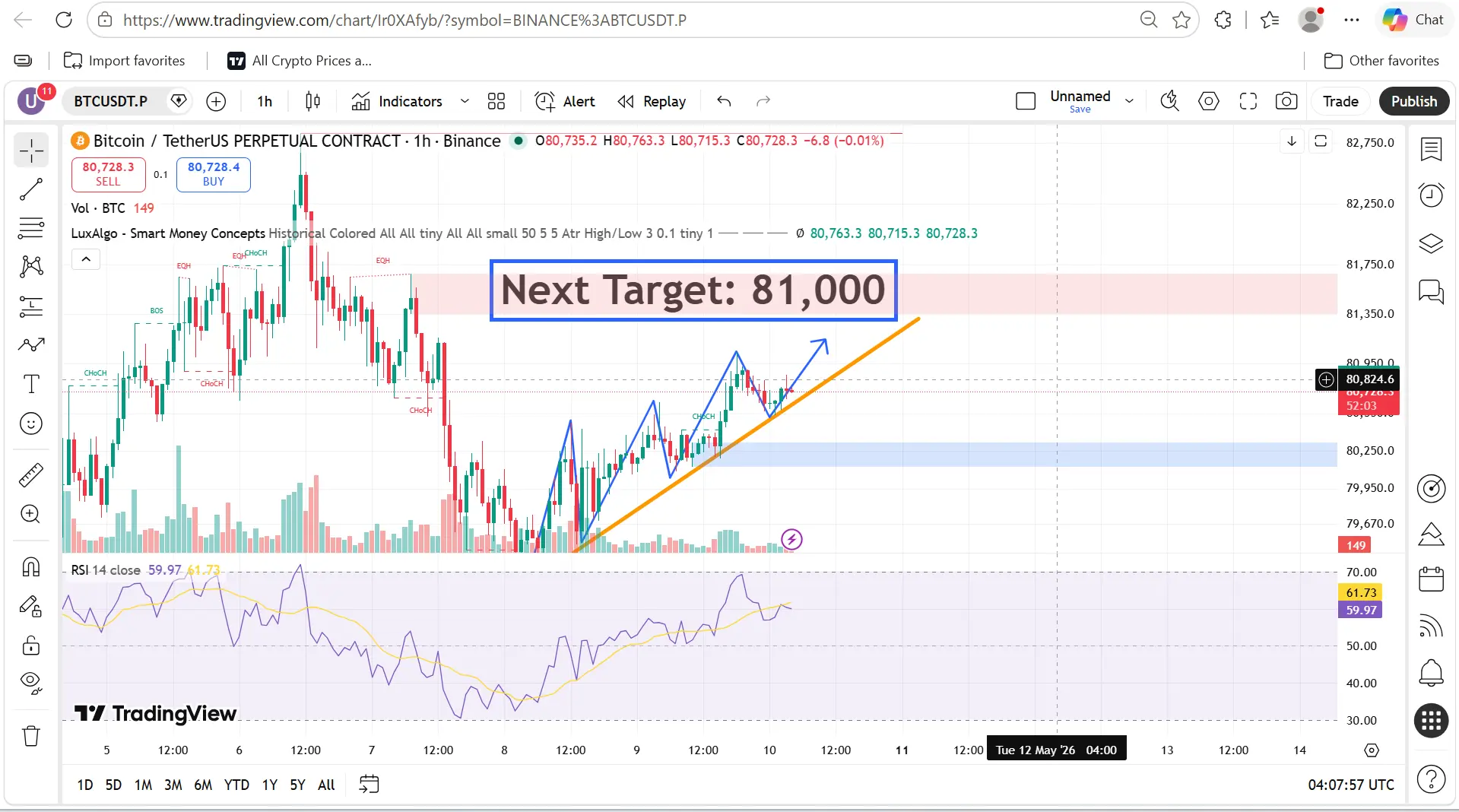Take a chart snapshot with camera icon
The height and width of the screenshot is (812, 1459).
1286,101
